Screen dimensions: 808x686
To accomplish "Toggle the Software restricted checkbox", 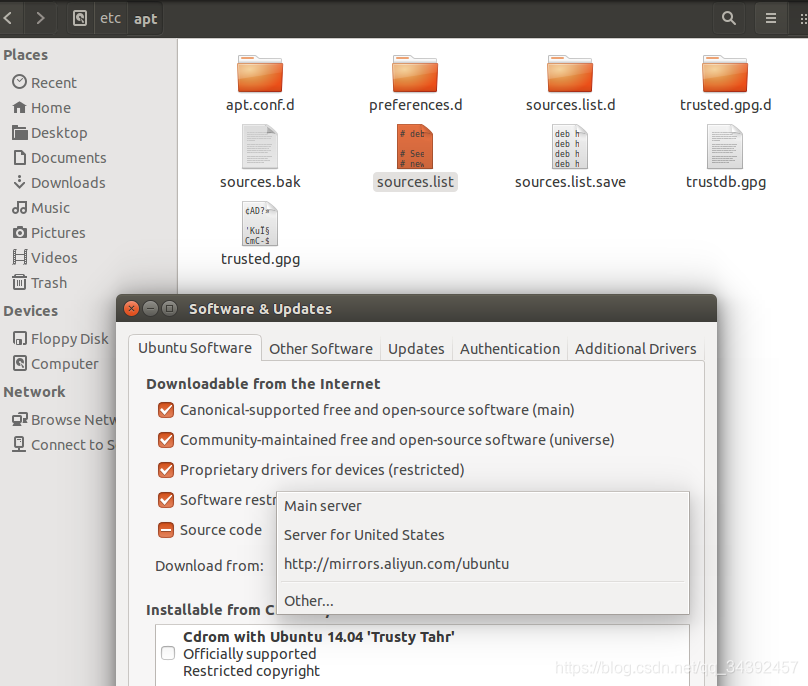I will coord(166,500).
